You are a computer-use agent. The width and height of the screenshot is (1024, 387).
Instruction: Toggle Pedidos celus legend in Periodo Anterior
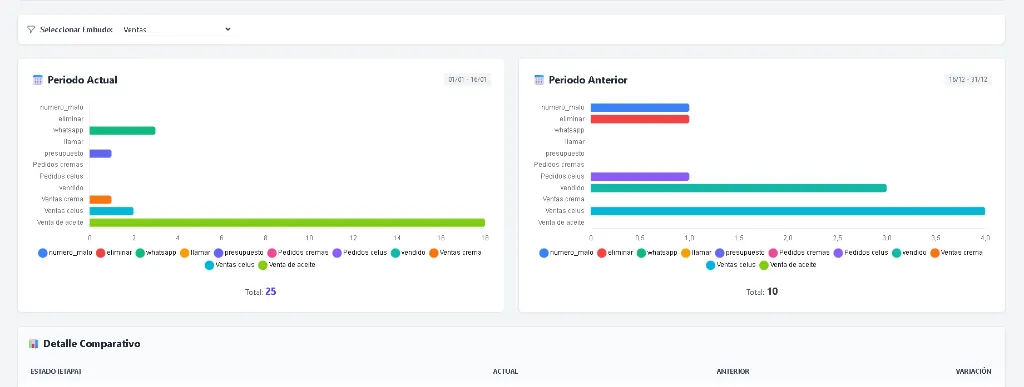(x=861, y=253)
